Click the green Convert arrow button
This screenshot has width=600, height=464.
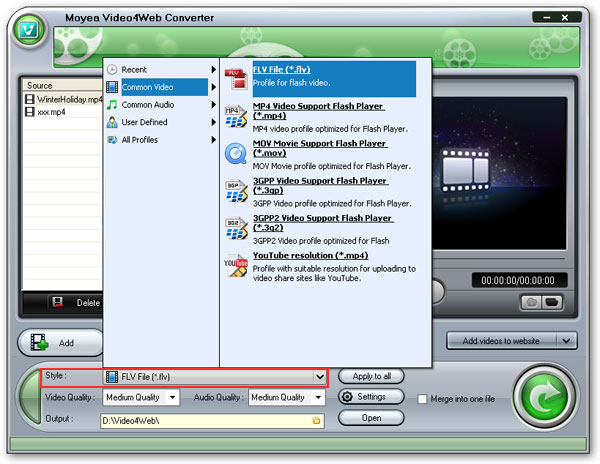coord(544,397)
